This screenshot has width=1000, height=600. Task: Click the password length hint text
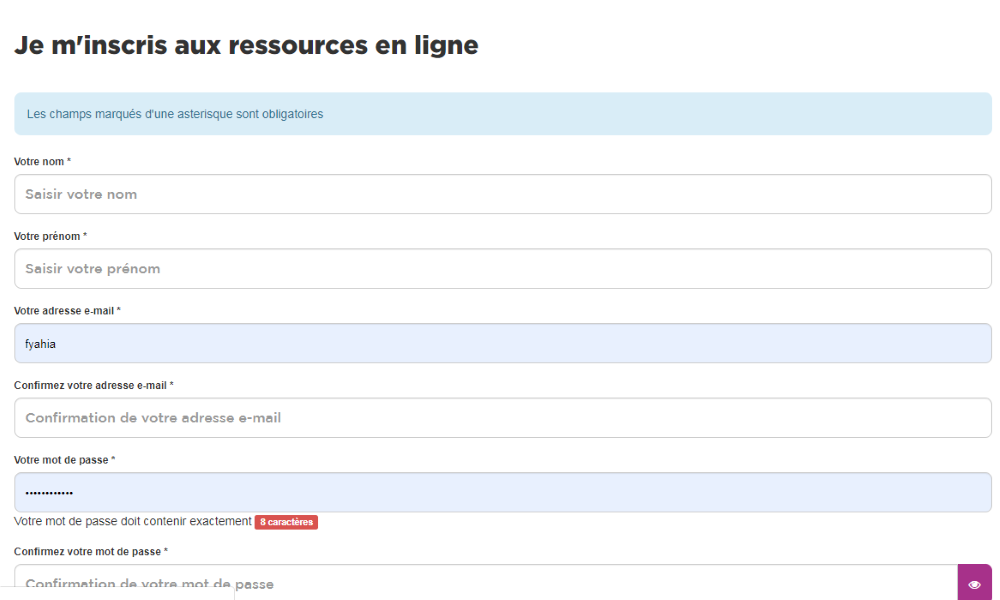tap(133, 522)
